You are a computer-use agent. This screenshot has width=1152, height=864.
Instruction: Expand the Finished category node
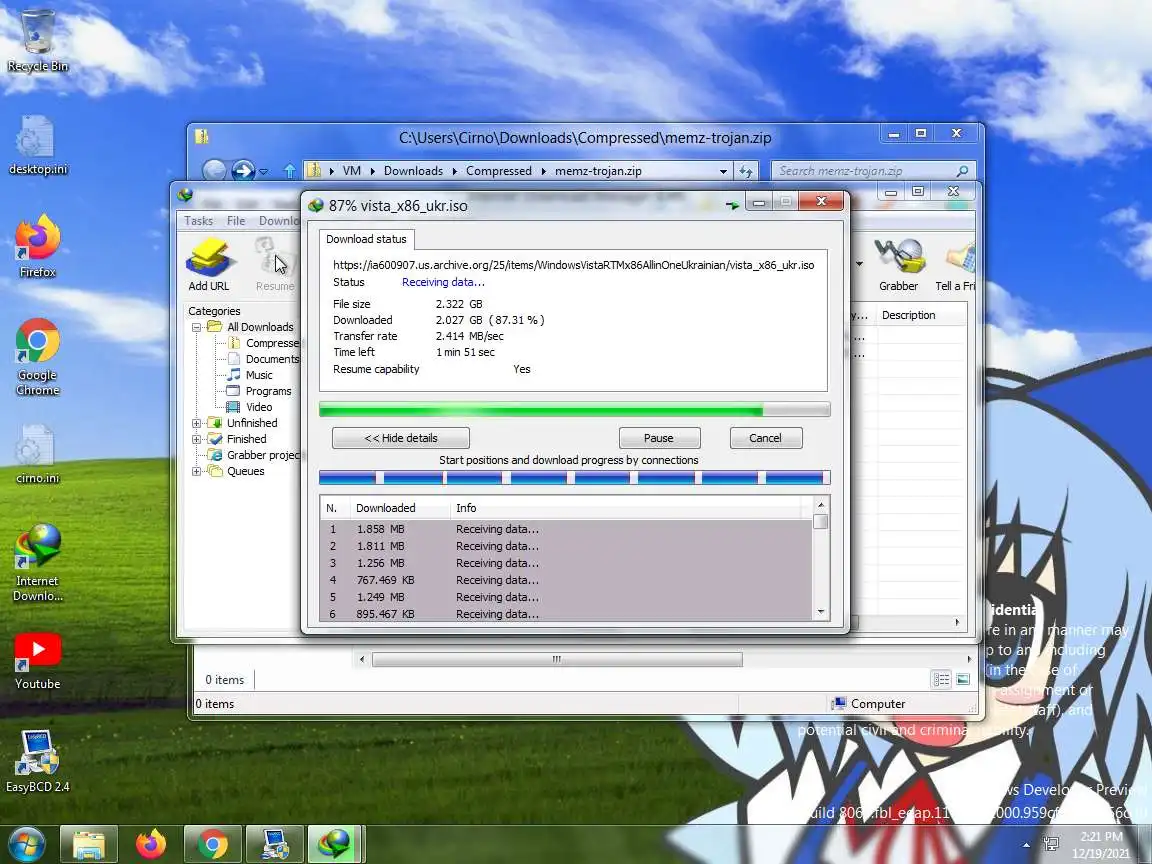click(x=196, y=439)
